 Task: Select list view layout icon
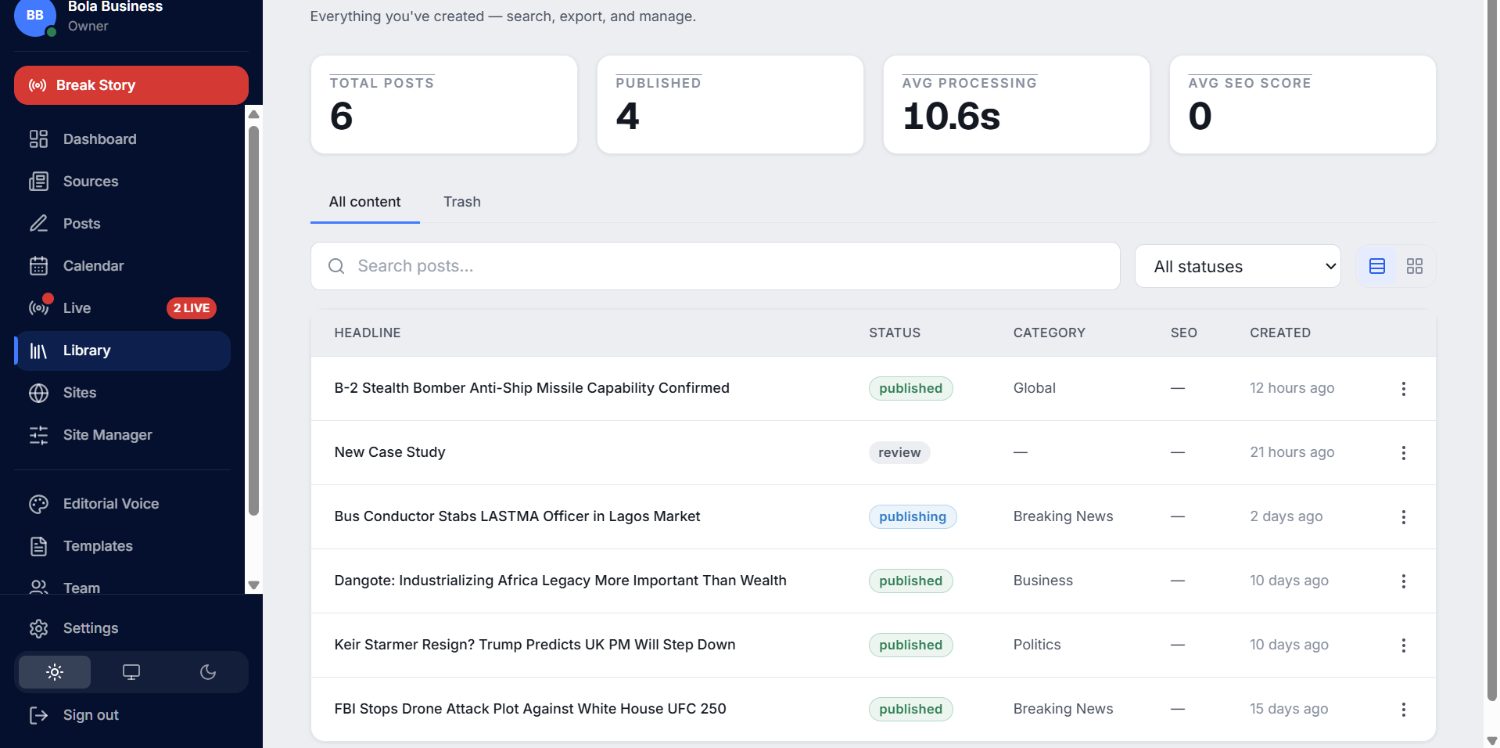point(1377,266)
